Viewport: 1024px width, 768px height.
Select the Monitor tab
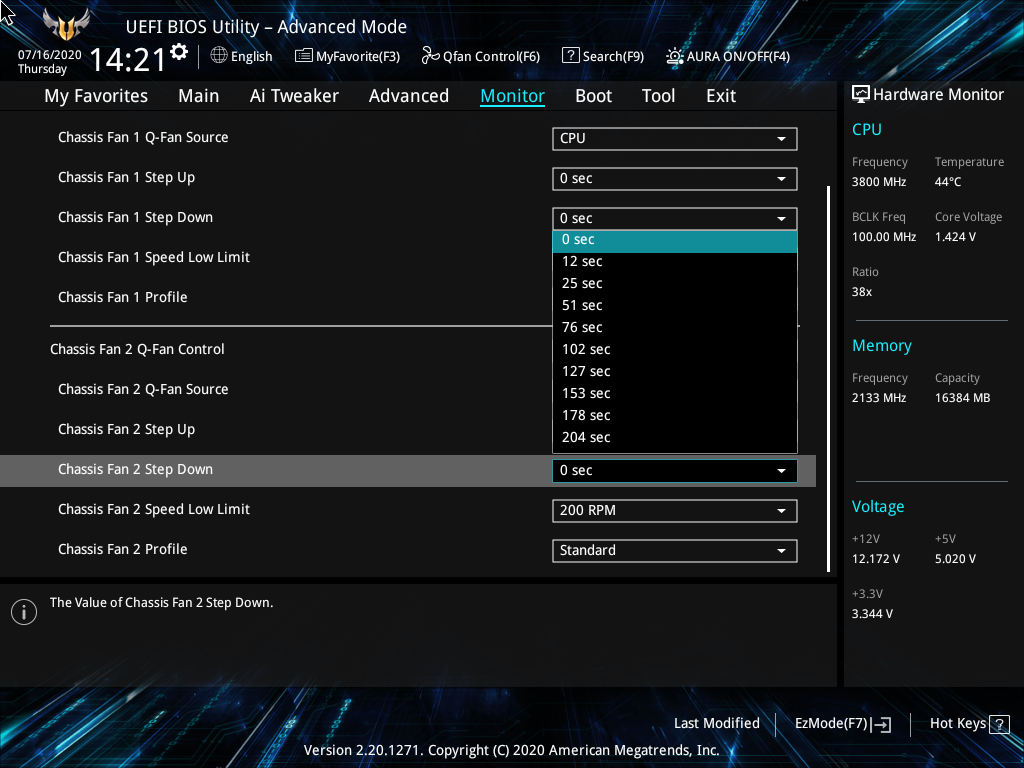pyautogui.click(x=513, y=96)
